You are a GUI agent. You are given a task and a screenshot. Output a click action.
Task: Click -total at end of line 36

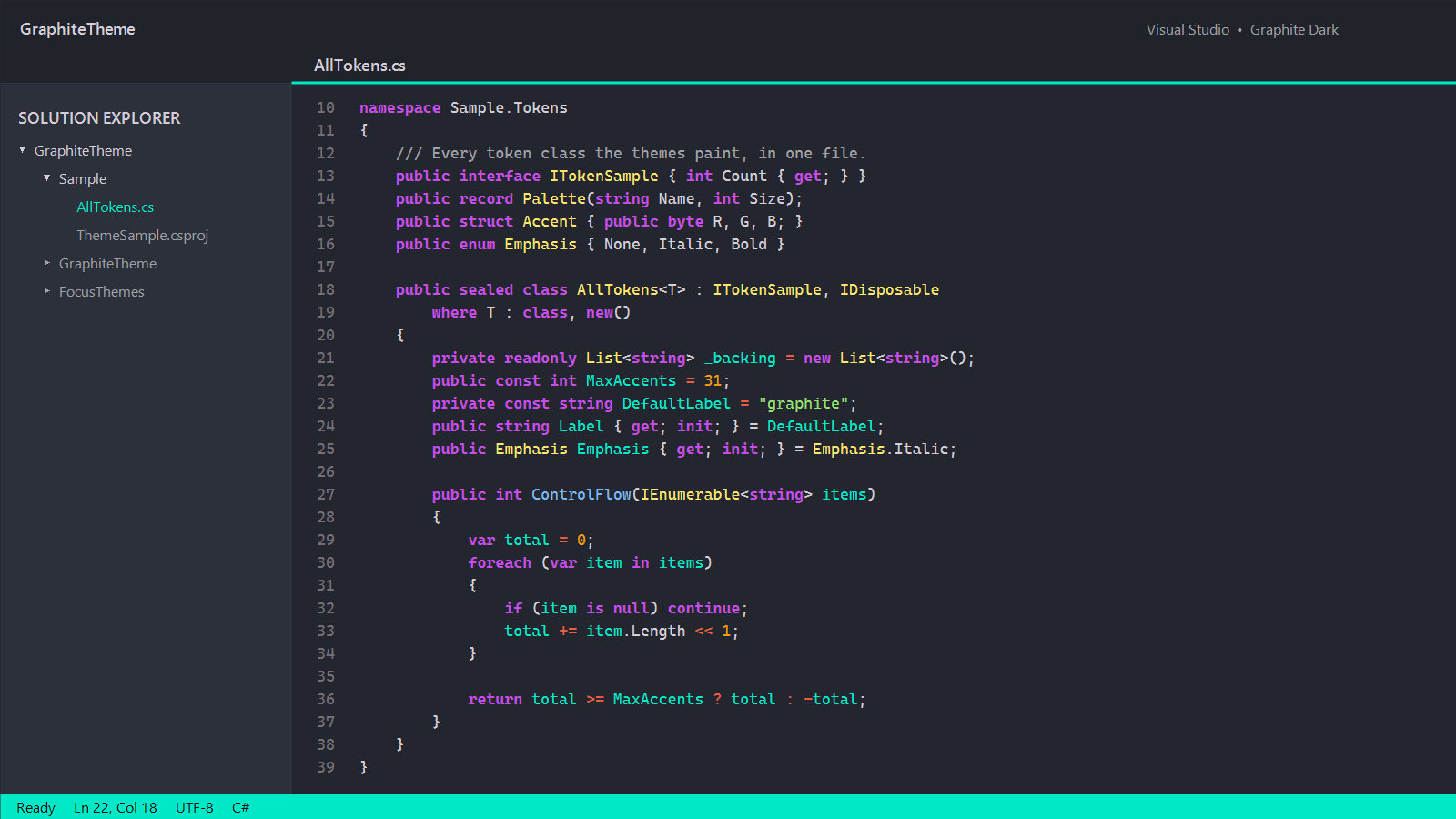830,699
